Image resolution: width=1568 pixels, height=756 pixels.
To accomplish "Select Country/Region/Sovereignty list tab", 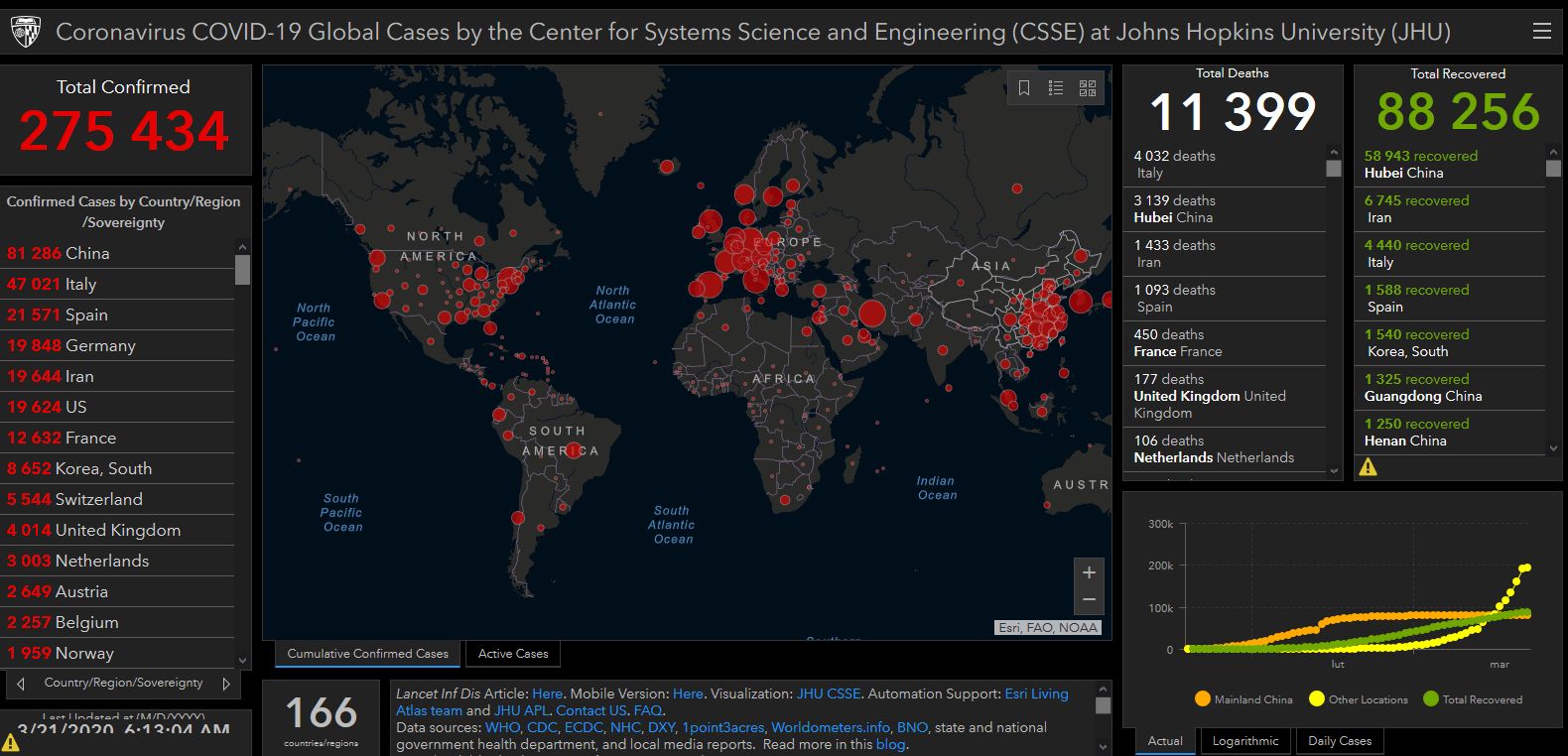I will point(123,683).
